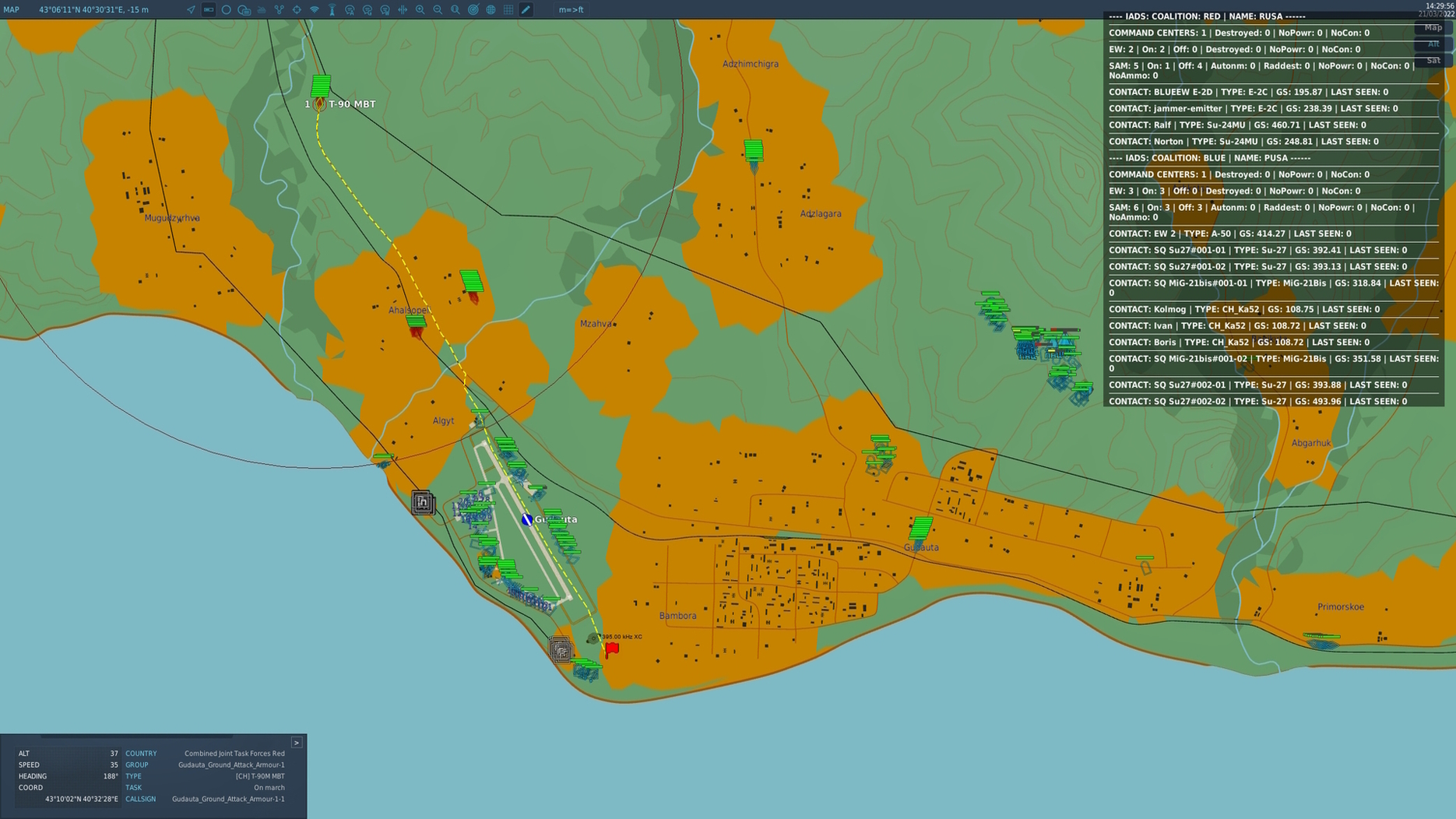Click the Bambora town label
Screen dimensions: 1456x819
[x=677, y=616]
